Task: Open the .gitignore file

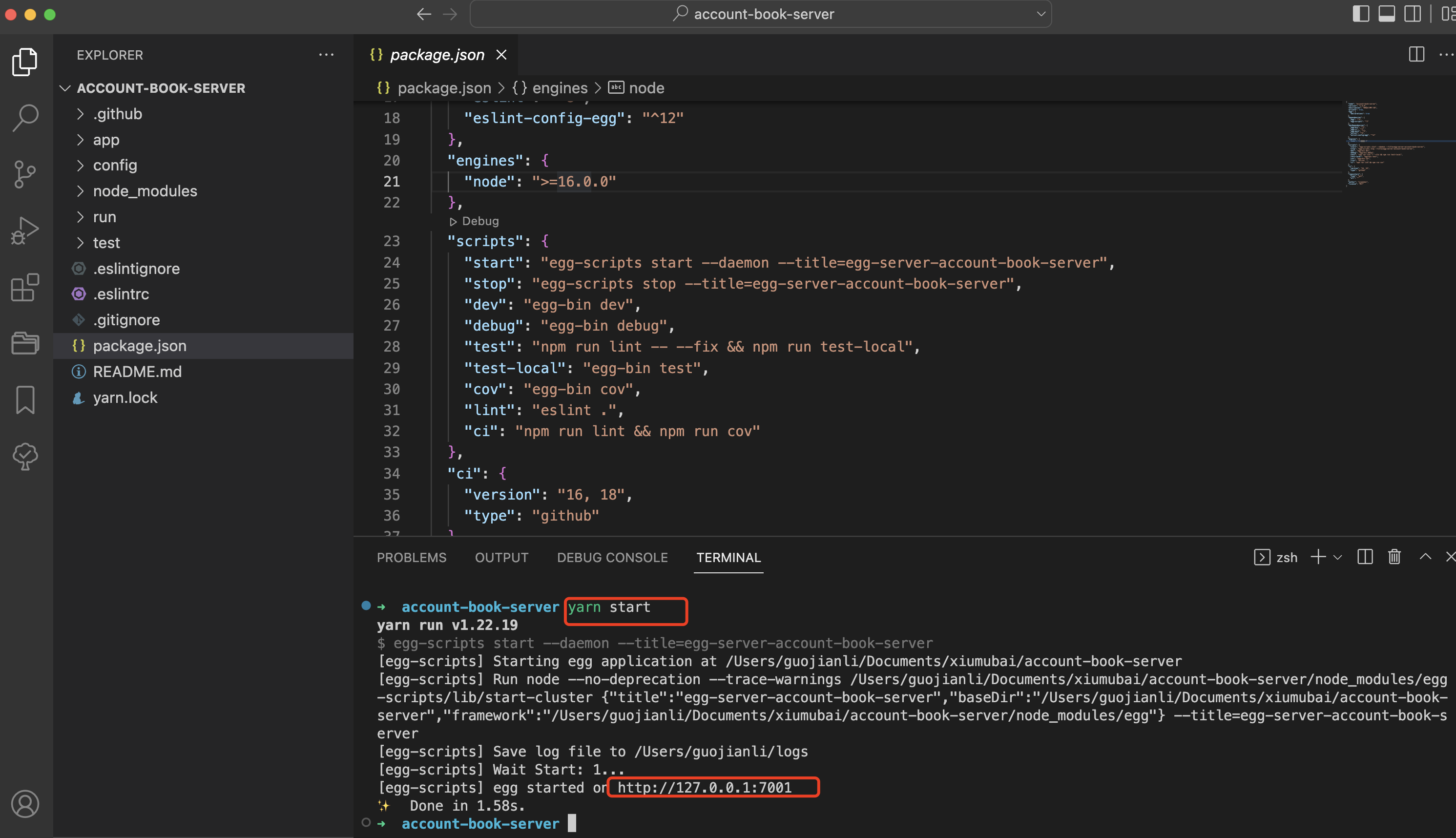Action: click(204, 320)
